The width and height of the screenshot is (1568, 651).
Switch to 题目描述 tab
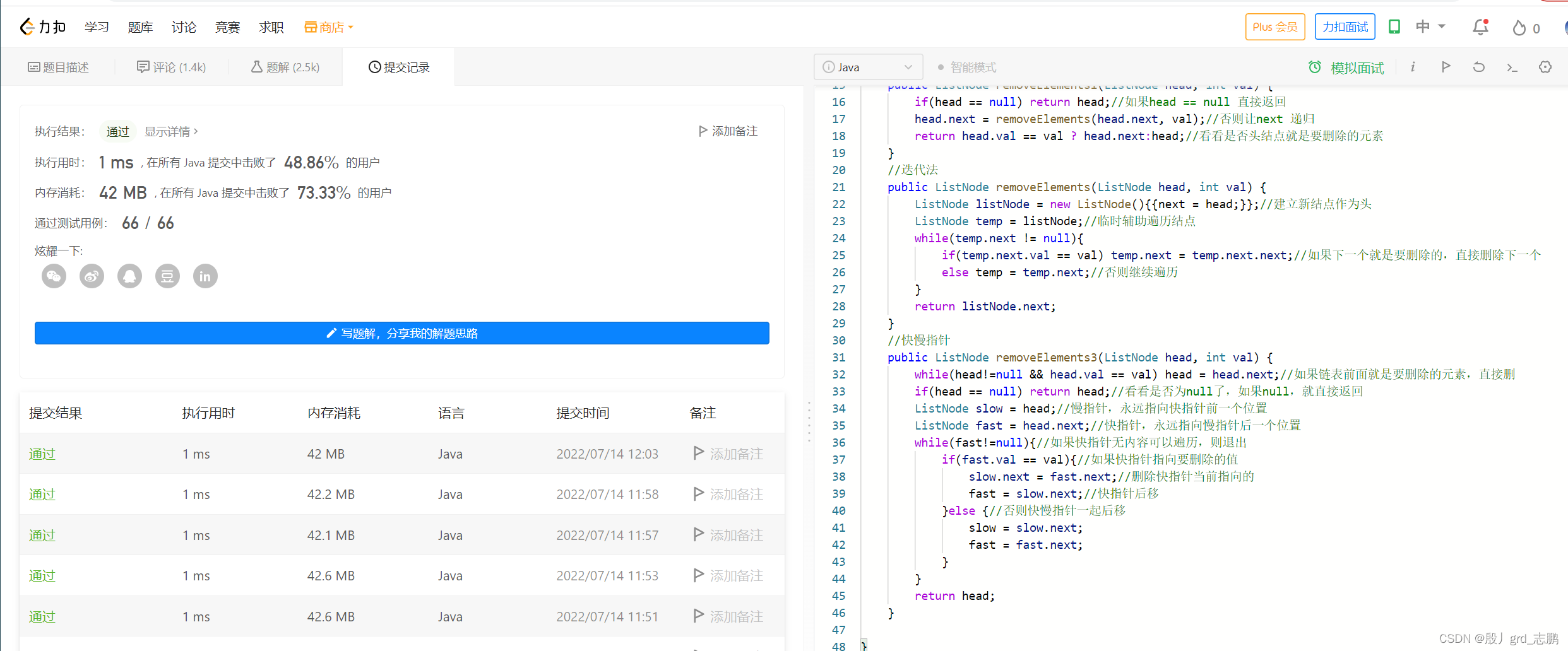click(x=58, y=67)
